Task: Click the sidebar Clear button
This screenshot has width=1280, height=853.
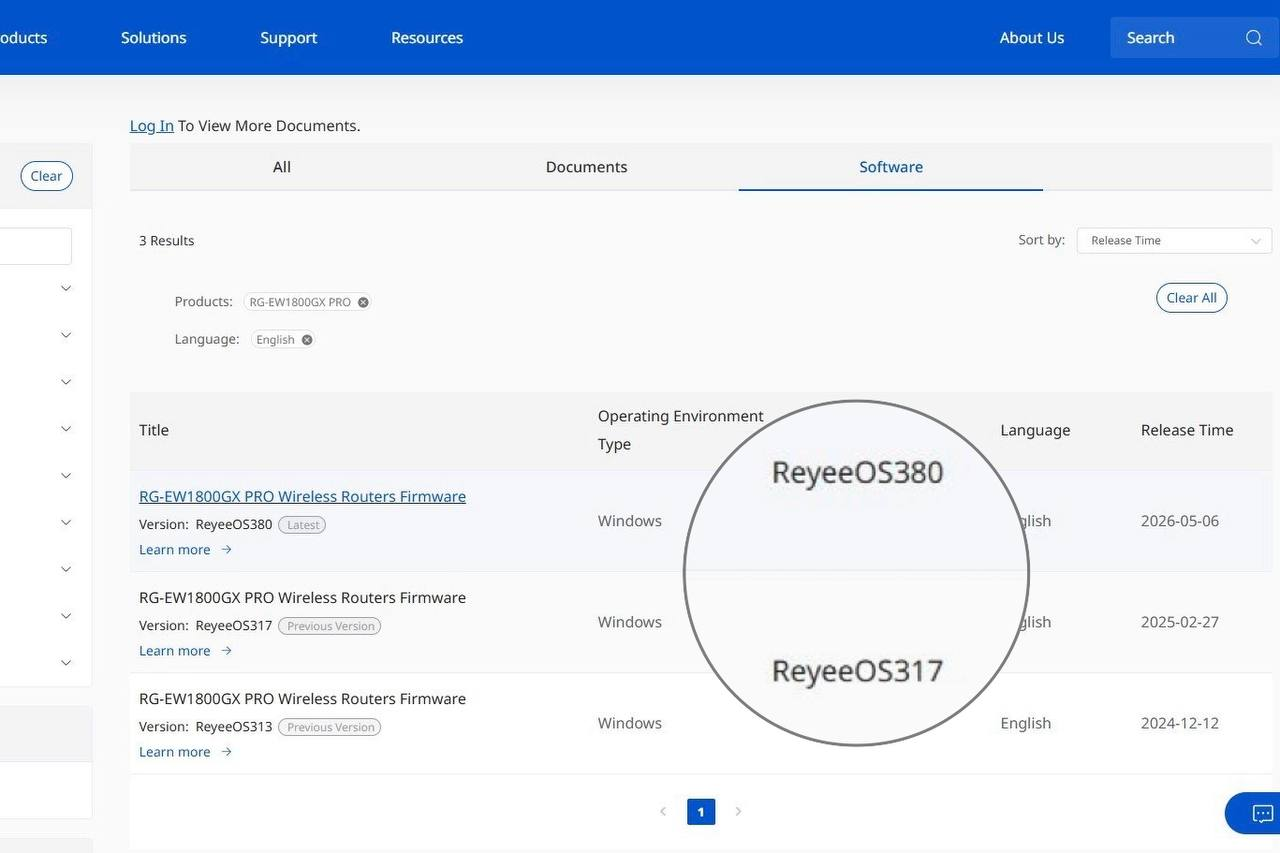Action: pos(46,176)
